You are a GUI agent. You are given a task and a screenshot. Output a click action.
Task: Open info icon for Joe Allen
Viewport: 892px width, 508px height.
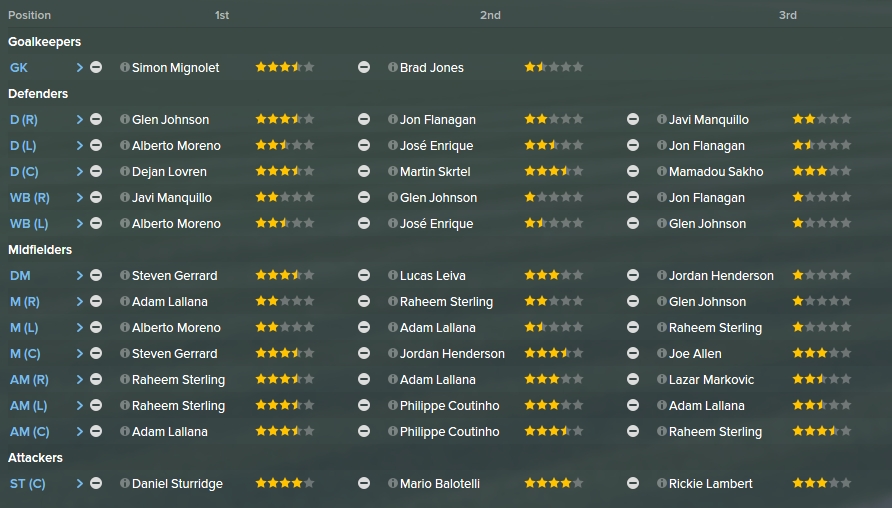pyautogui.click(x=662, y=353)
